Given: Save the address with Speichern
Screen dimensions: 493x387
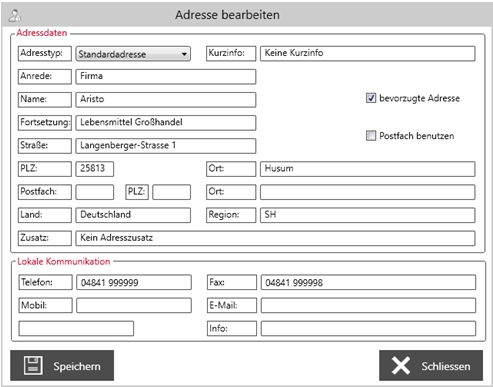Looking at the screenshot, I should (x=62, y=365).
